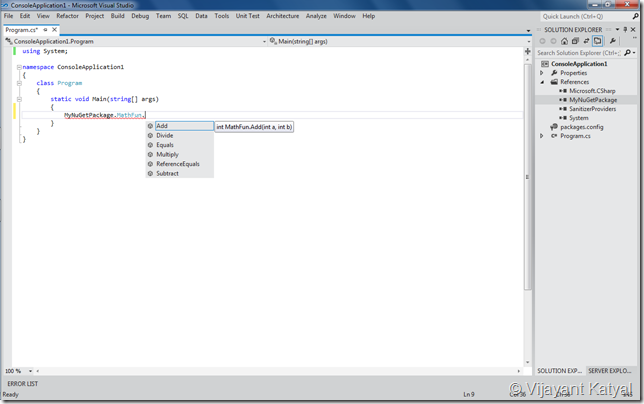Select packages.config in Solution Explorer
This screenshot has height=404, width=644.
(x=582, y=127)
